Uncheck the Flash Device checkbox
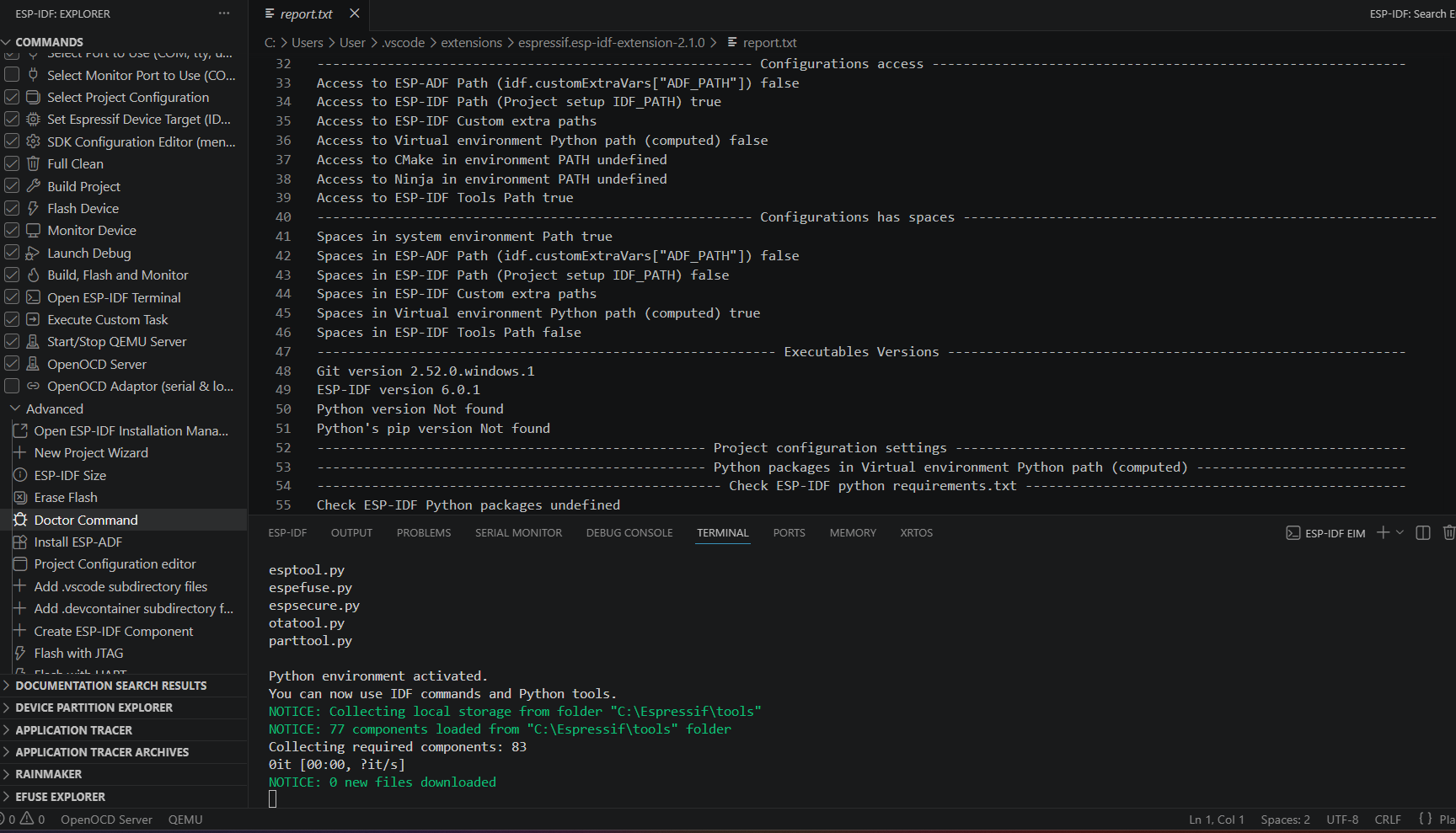 (12, 208)
